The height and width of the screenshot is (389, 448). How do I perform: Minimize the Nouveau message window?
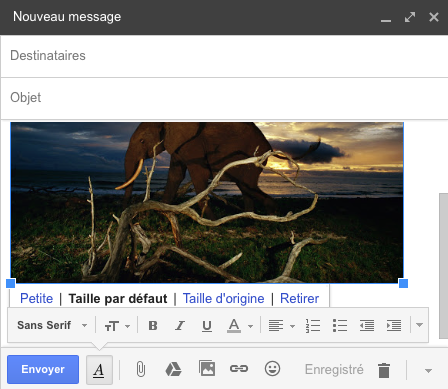click(386, 21)
